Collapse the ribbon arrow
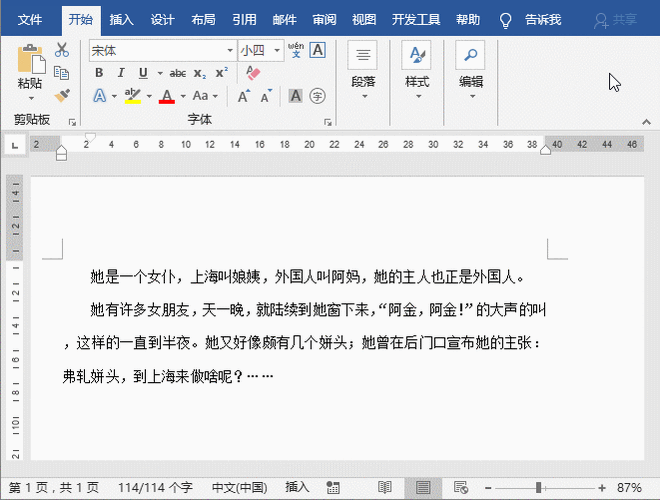Screen dimensions: 660x500 [646, 122]
